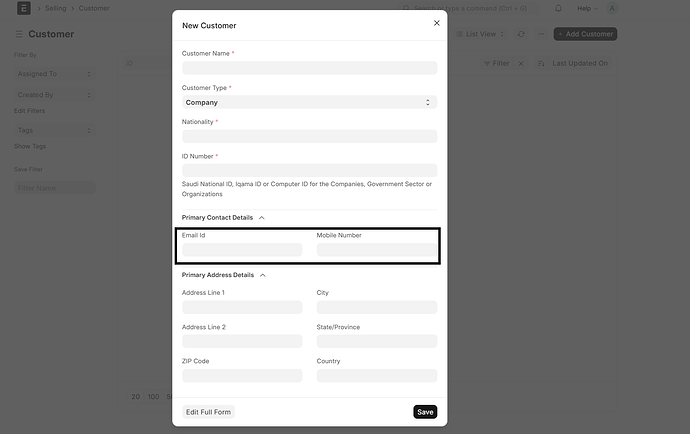The width and height of the screenshot is (690, 434).
Task: Collapse the Primary Contact Details section
Action: point(262,217)
